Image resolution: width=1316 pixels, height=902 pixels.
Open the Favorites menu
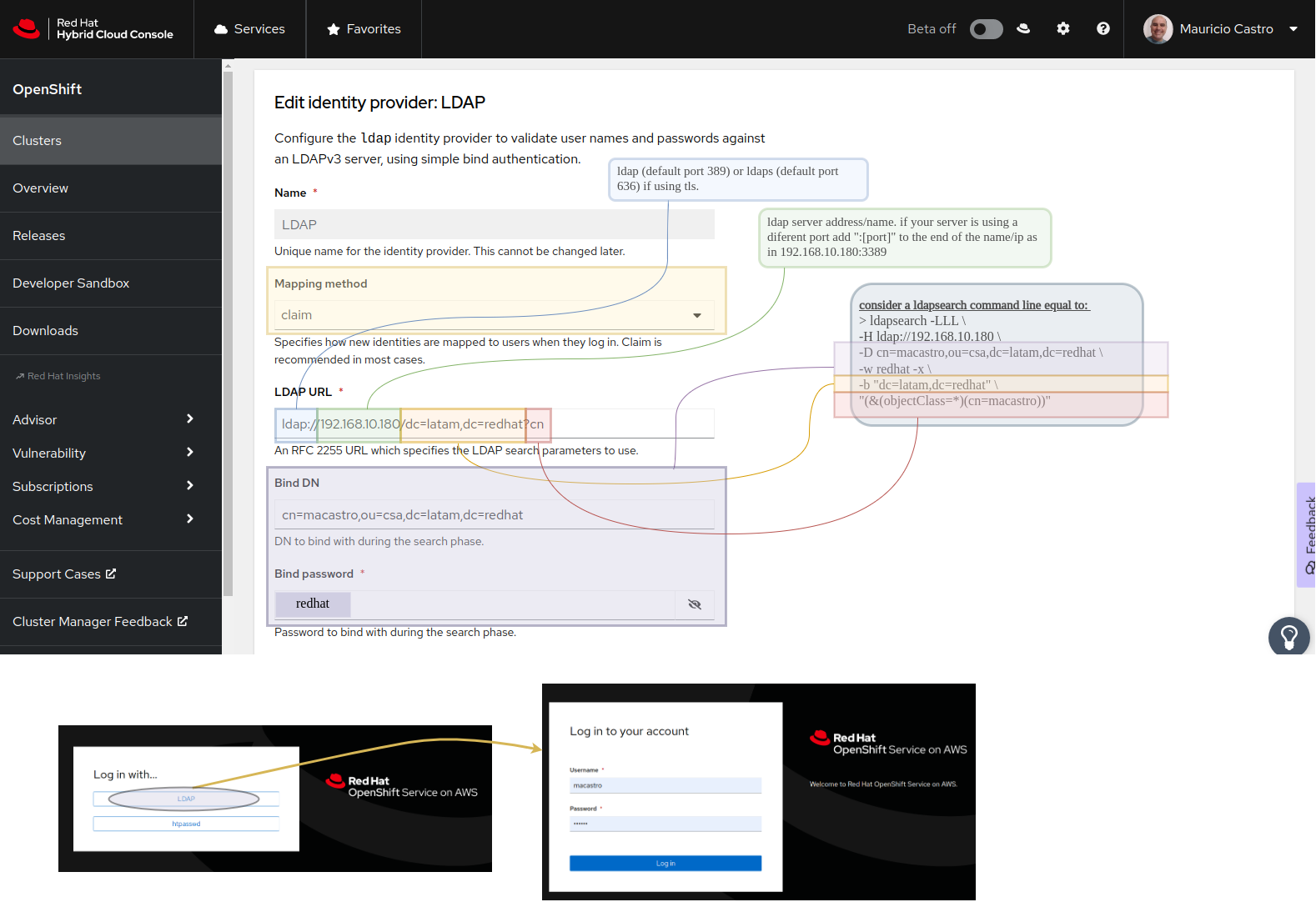[364, 29]
